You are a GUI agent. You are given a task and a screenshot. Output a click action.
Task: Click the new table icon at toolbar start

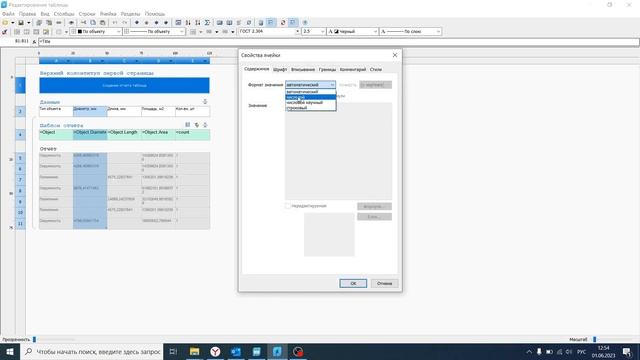point(5,23)
